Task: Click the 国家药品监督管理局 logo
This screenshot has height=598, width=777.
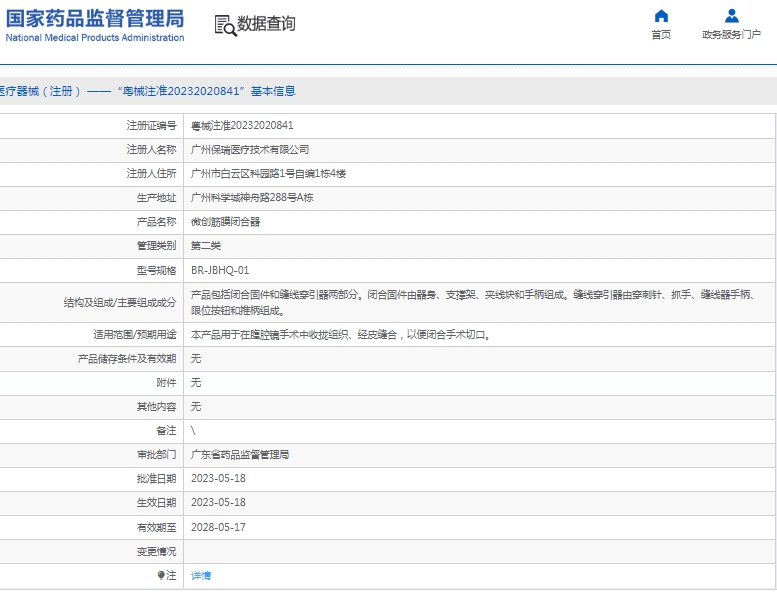Action: click(95, 19)
